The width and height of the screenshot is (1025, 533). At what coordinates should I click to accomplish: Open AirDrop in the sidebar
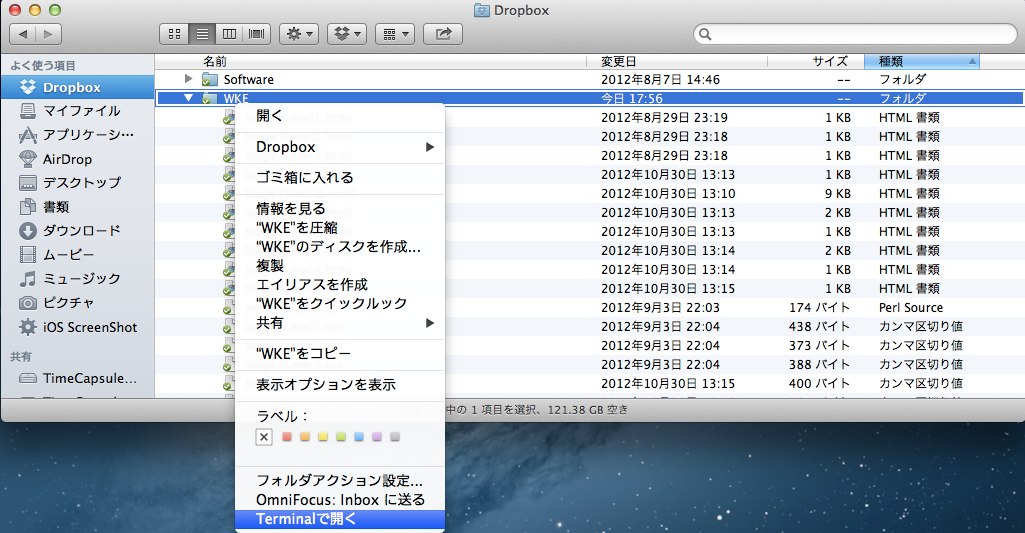pos(78,160)
